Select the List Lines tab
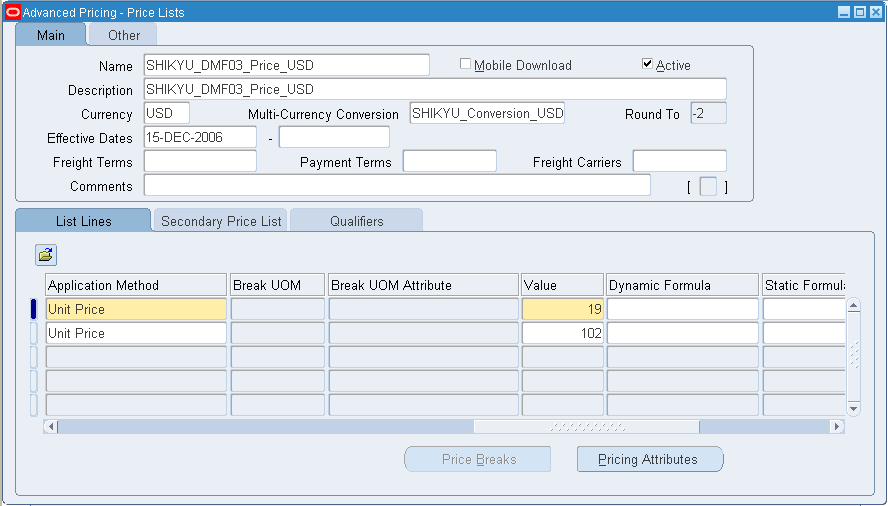This screenshot has width=888, height=506. [x=83, y=220]
